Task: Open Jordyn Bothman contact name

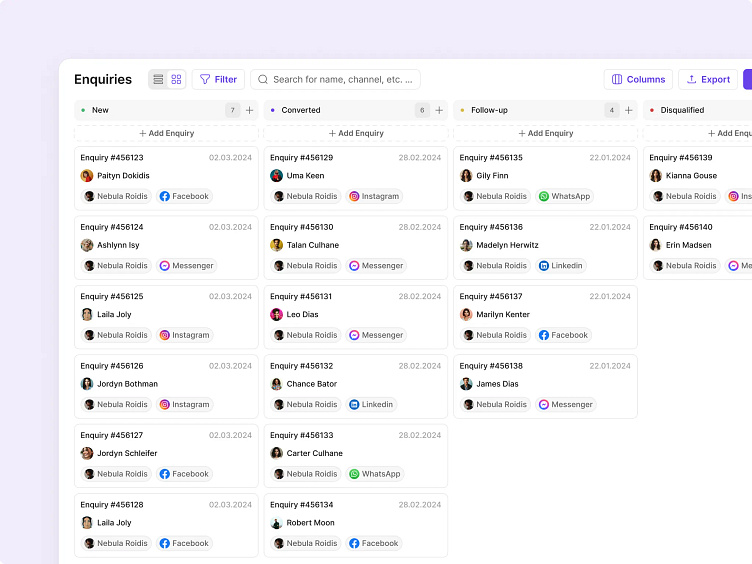Action: click(127, 384)
